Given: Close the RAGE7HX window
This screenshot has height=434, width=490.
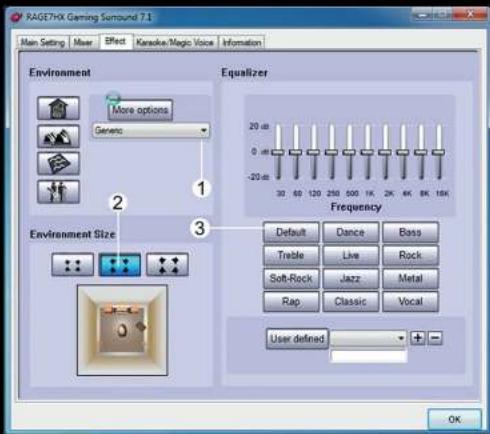Looking at the screenshot, I should click(470, 14).
